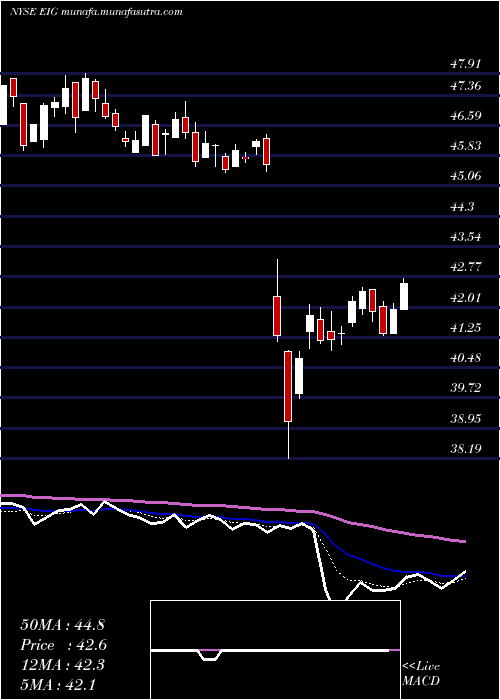Click the 47.36 price axis label

coord(466,85)
